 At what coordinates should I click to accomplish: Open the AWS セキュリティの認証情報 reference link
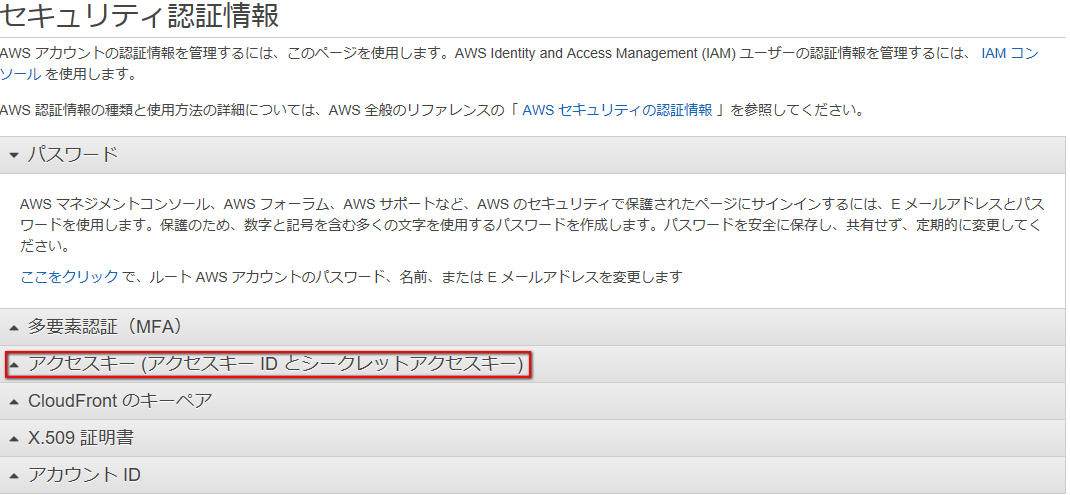click(617, 110)
